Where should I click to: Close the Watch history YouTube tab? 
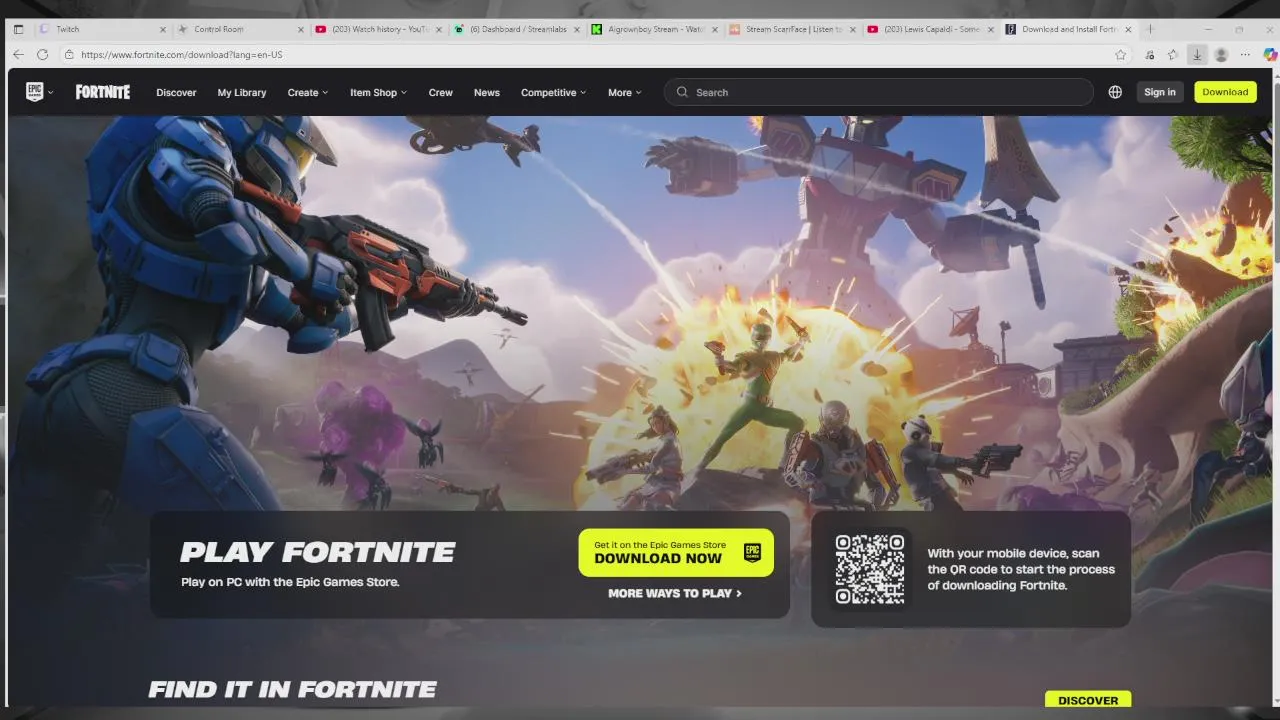439,29
